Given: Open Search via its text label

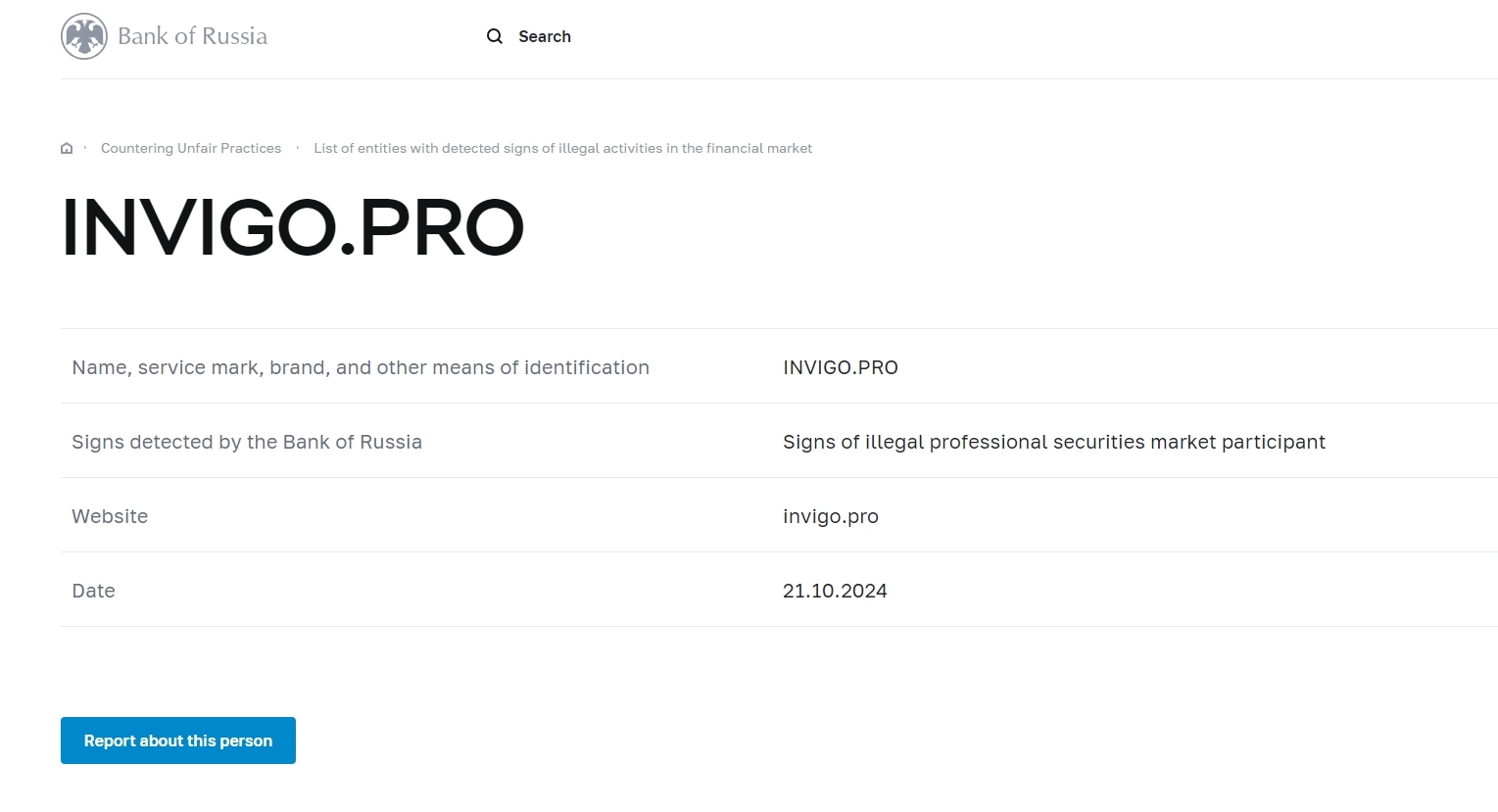Looking at the screenshot, I should point(544,37).
